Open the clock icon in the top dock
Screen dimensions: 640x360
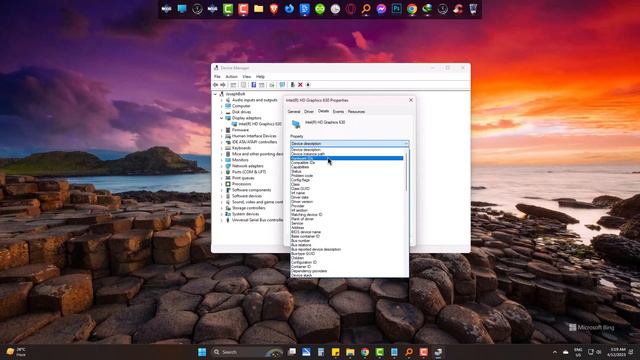click(x=335, y=9)
